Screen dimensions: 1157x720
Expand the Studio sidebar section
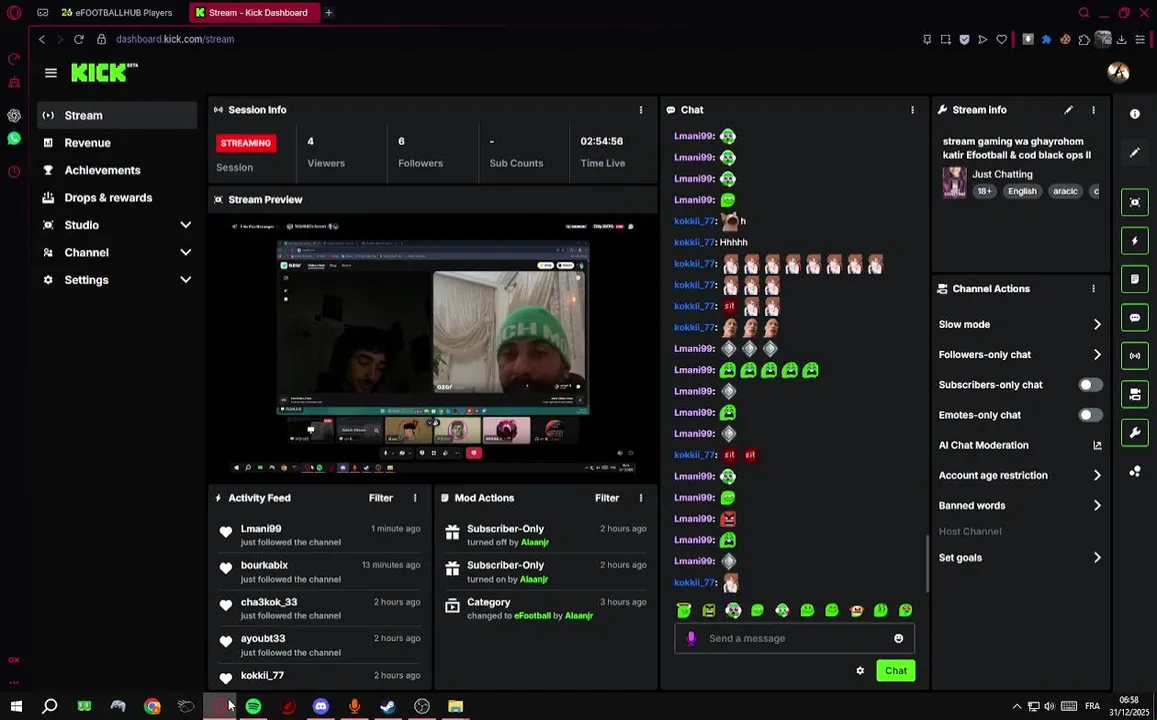click(x=117, y=225)
